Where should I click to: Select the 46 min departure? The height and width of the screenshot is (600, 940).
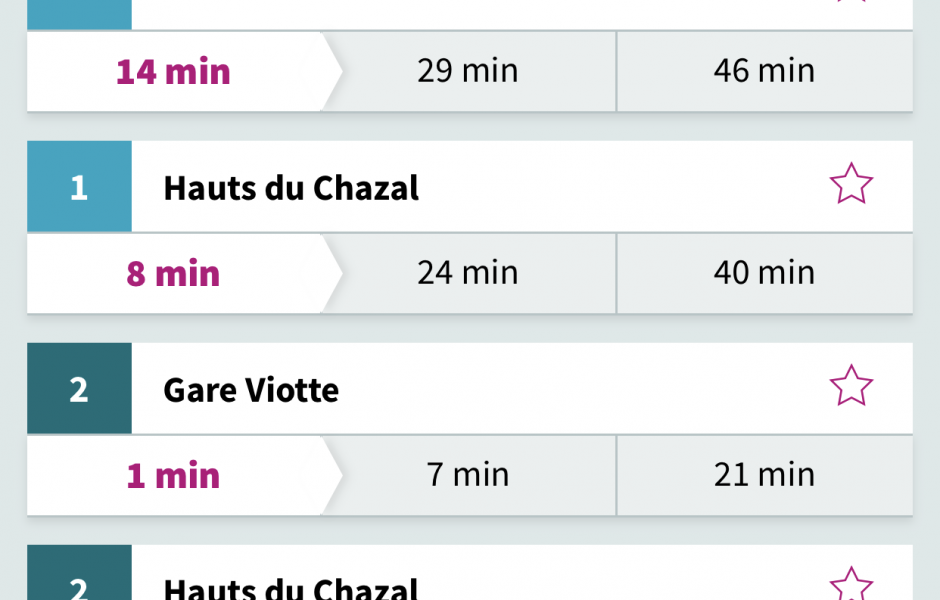coord(764,71)
